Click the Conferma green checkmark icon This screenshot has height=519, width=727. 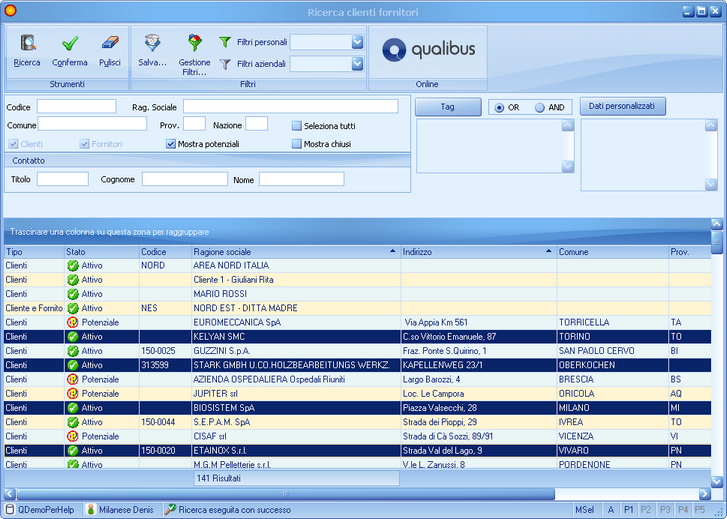pyautogui.click(x=70, y=43)
